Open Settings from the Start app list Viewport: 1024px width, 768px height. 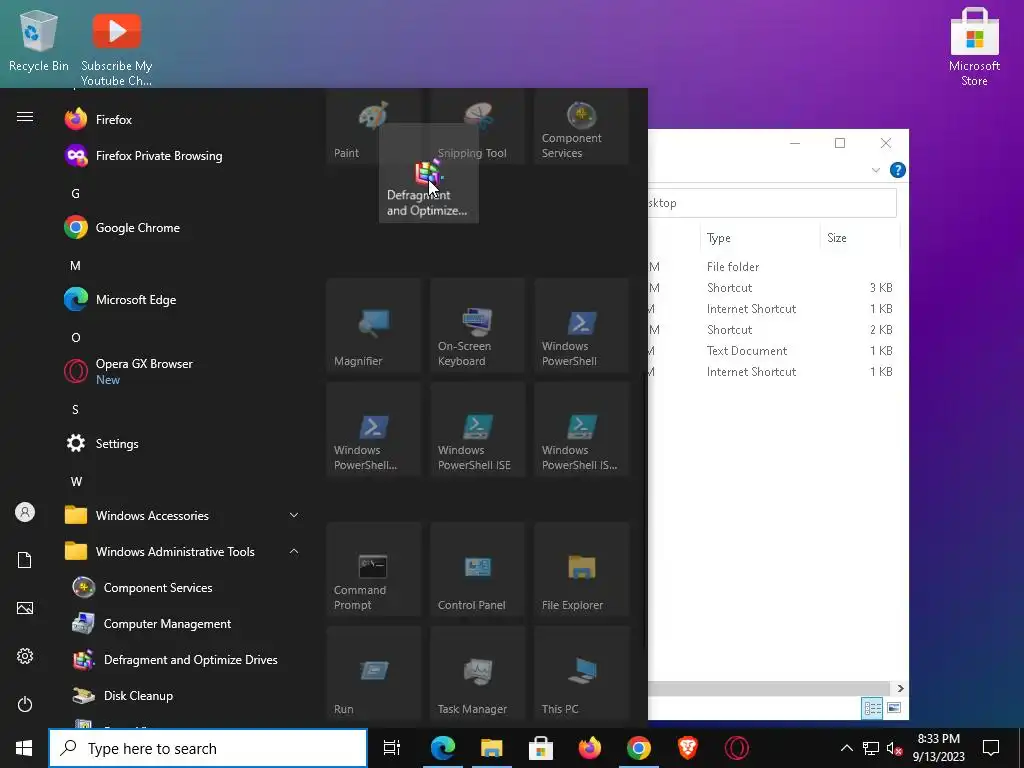[x=183, y=443]
